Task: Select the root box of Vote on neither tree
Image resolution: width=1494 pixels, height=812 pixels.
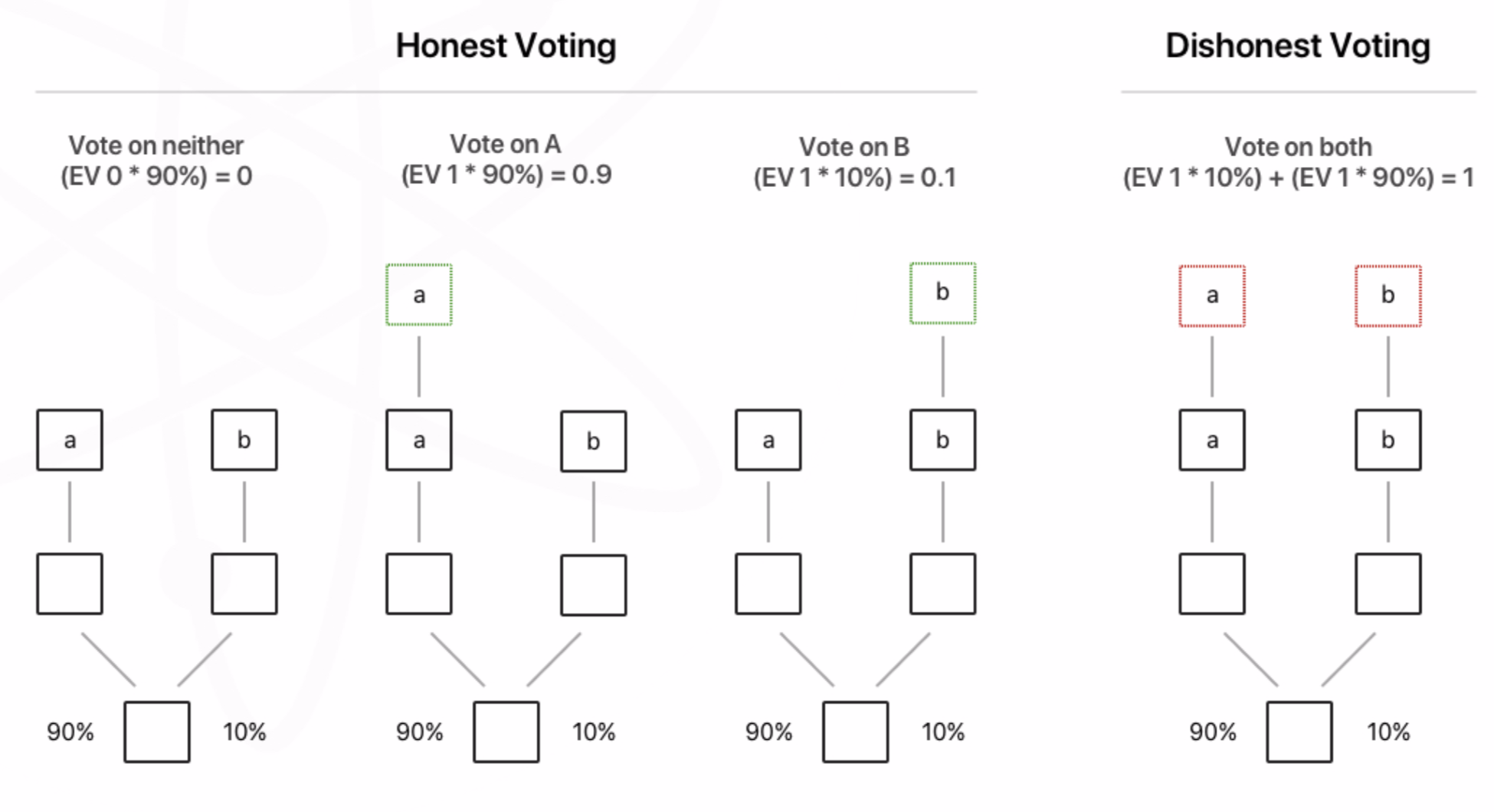Action: pos(157,732)
